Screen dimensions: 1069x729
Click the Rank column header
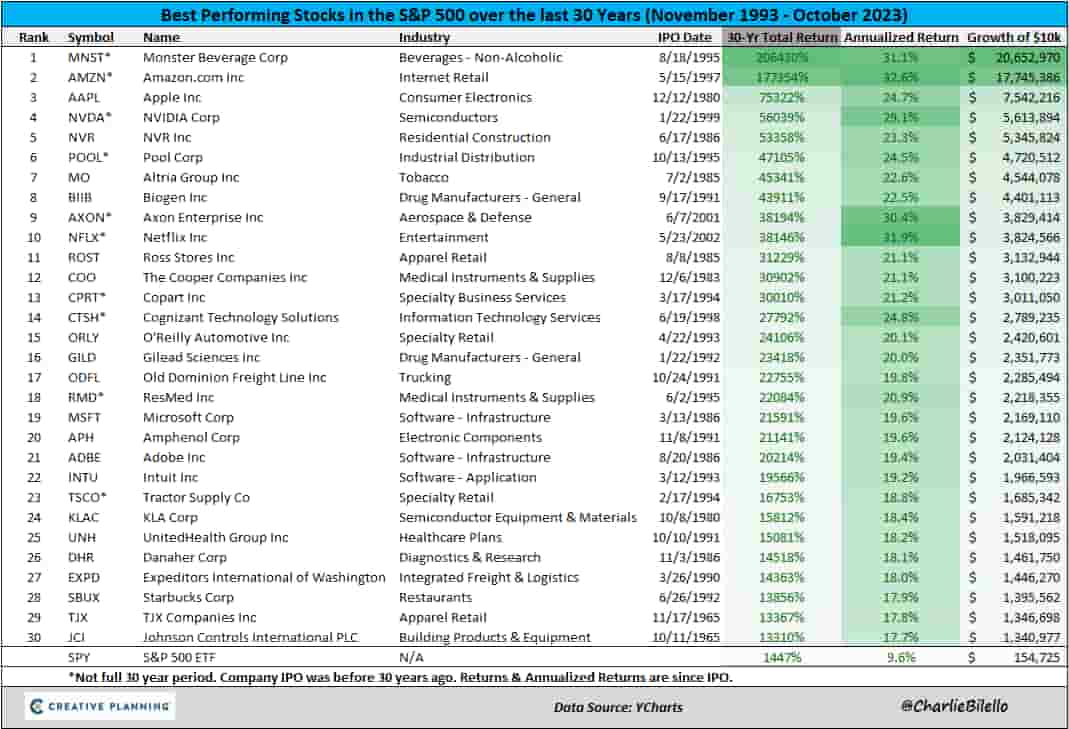(x=33, y=38)
